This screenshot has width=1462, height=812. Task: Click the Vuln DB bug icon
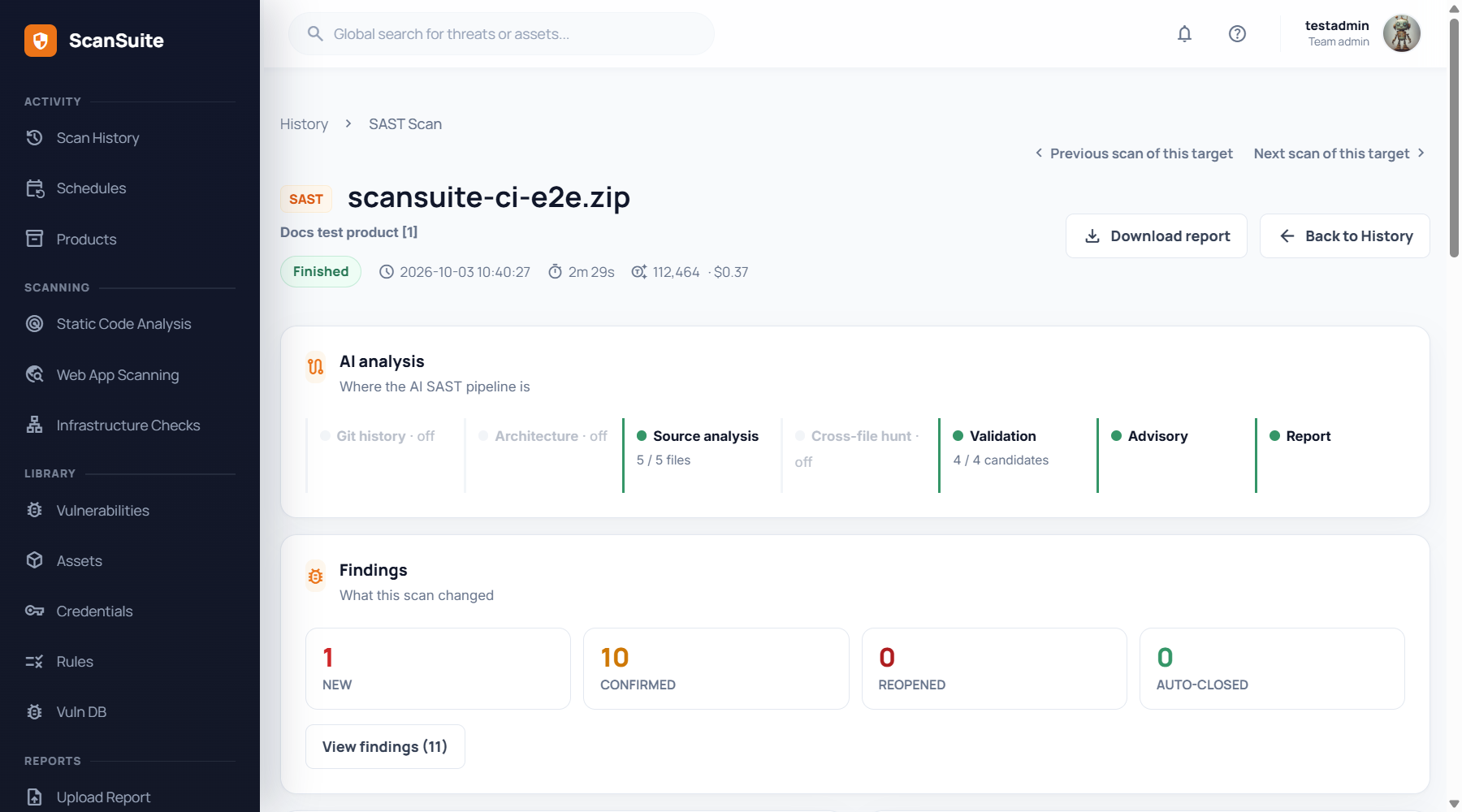(x=34, y=711)
